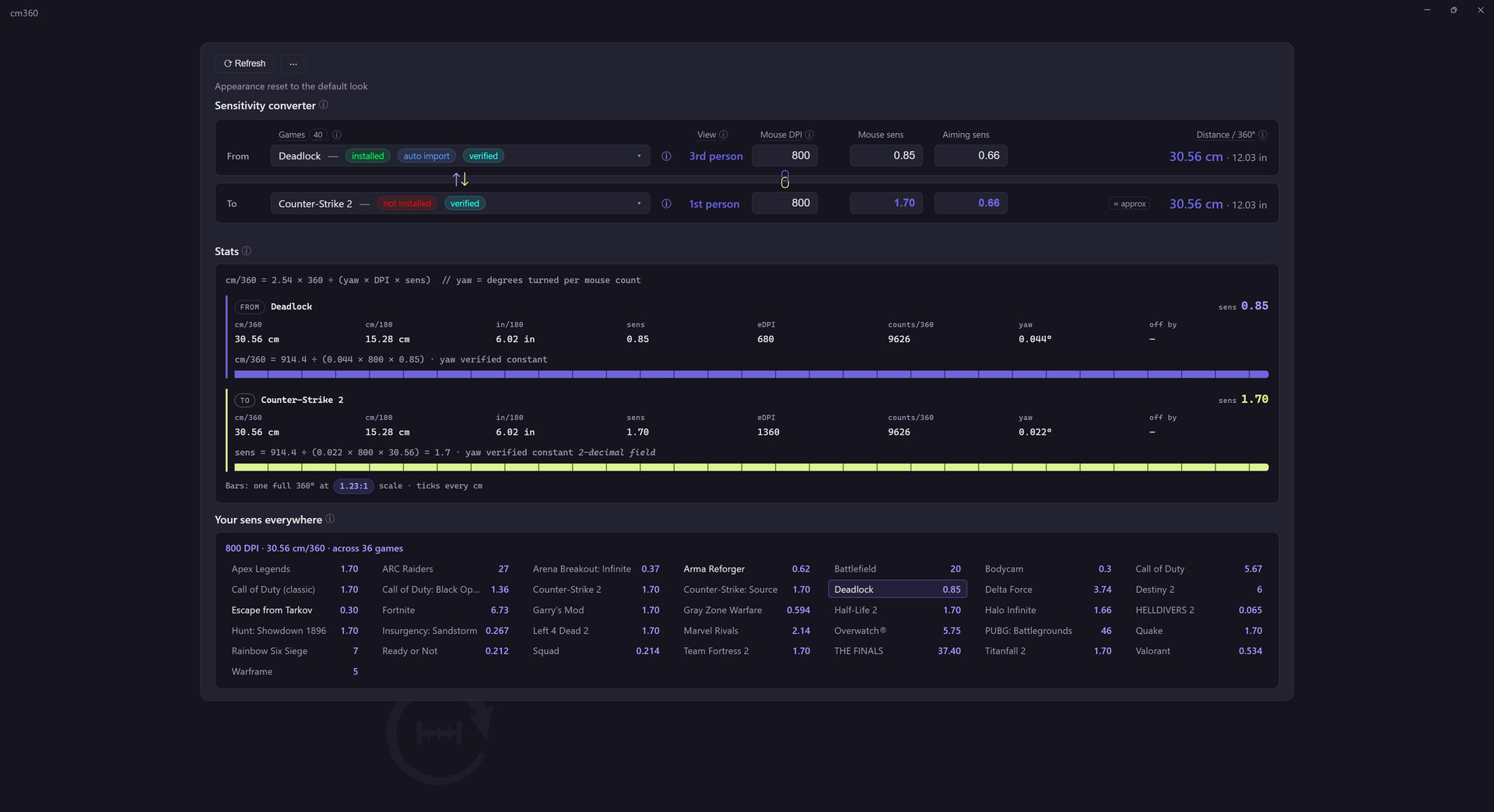Viewport: 1494px width, 812px height.
Task: Open the three-dots more options menu
Action: point(293,64)
